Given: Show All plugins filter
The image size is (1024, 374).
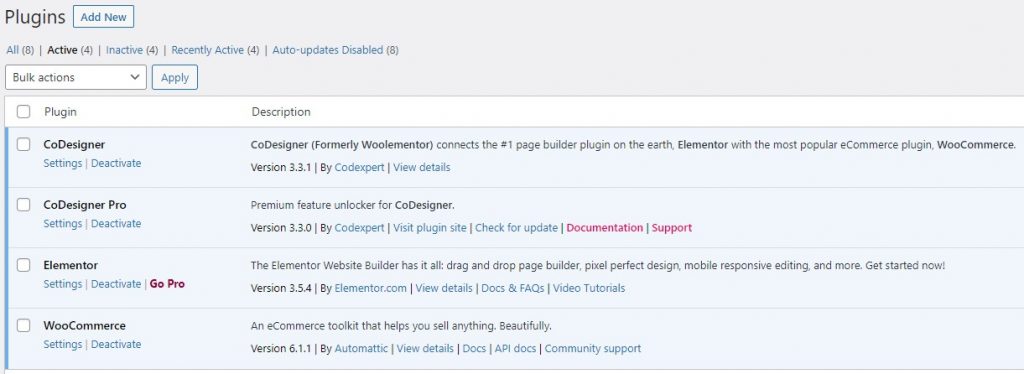Looking at the screenshot, I should [12, 50].
